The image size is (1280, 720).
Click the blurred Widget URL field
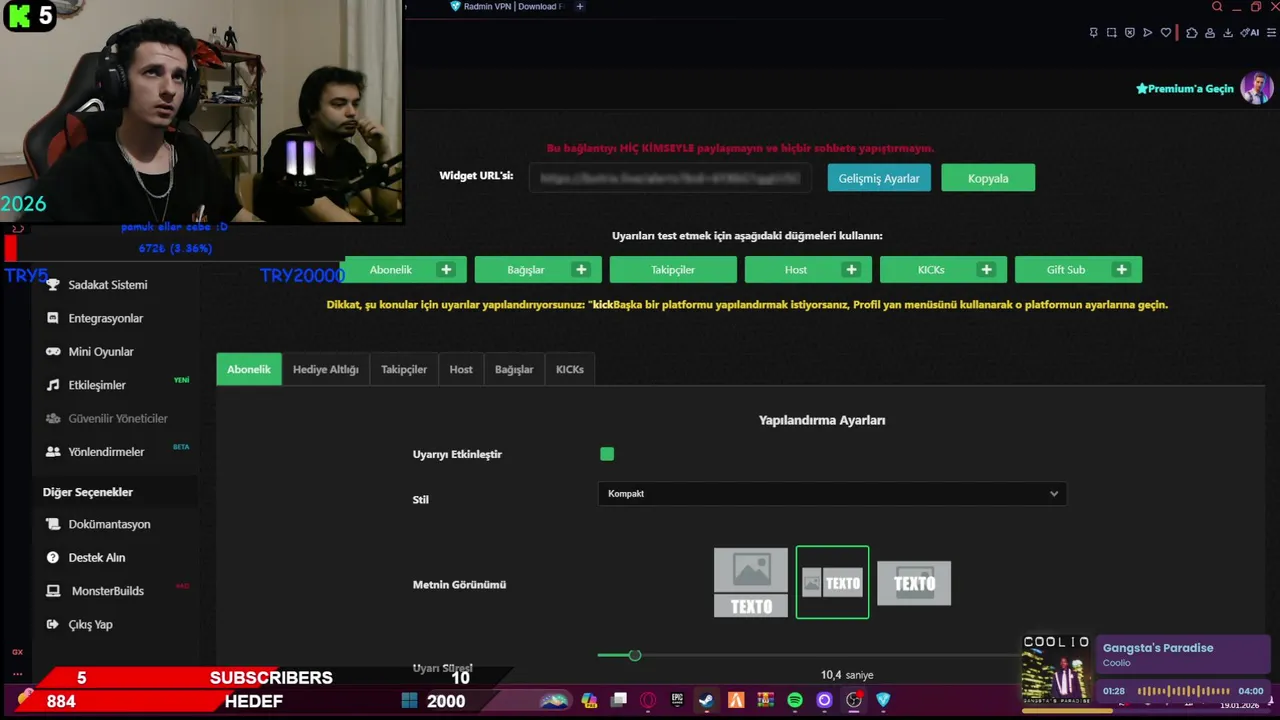(x=670, y=178)
